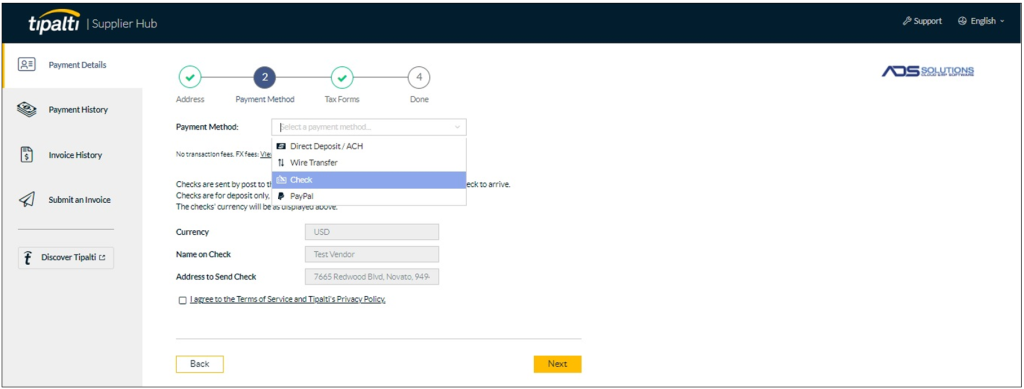Open the Submit an Invoice sidebar tab

pos(72,200)
